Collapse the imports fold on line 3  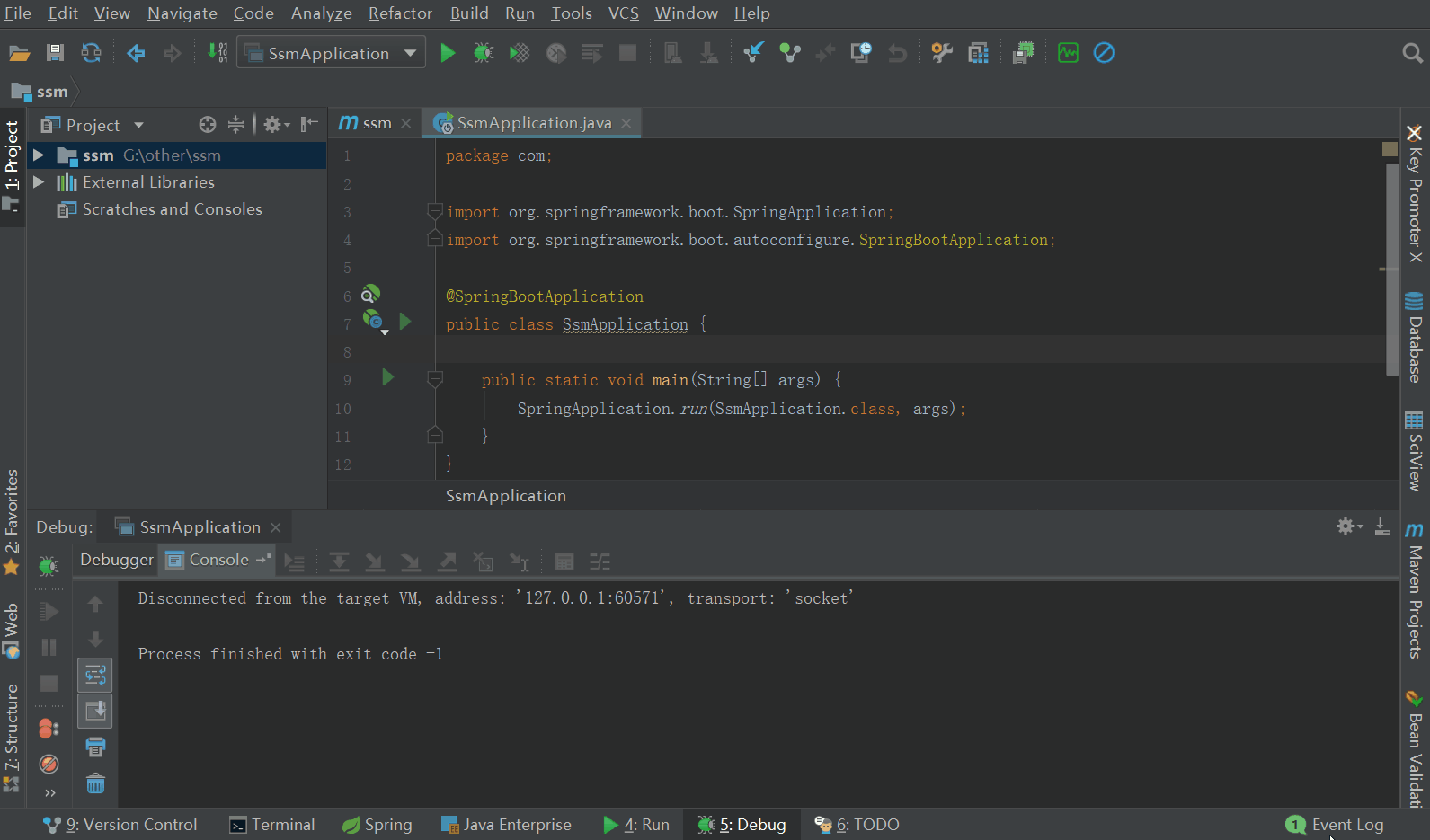tap(435, 212)
